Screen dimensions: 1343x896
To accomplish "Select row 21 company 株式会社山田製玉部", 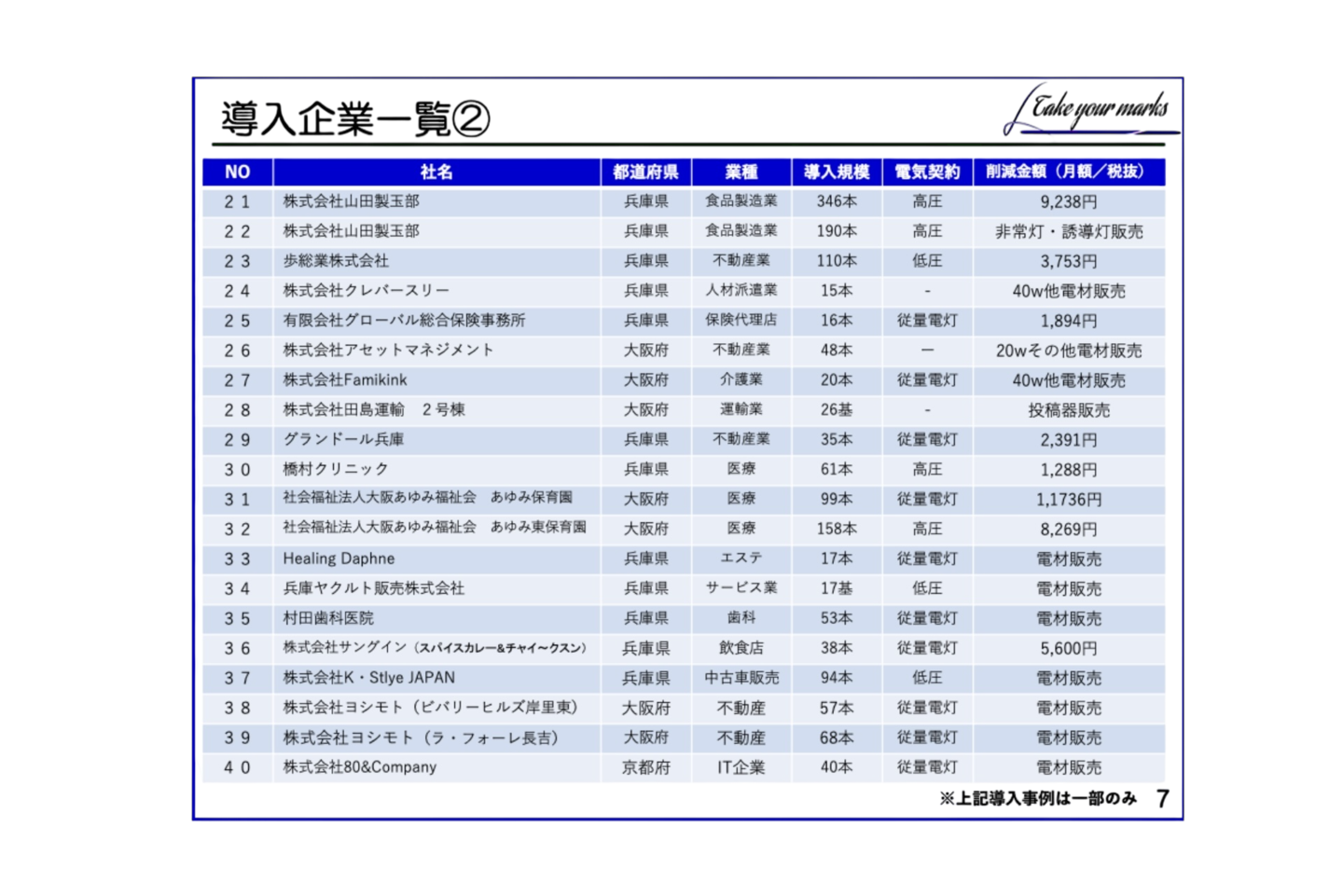I will tap(353, 200).
